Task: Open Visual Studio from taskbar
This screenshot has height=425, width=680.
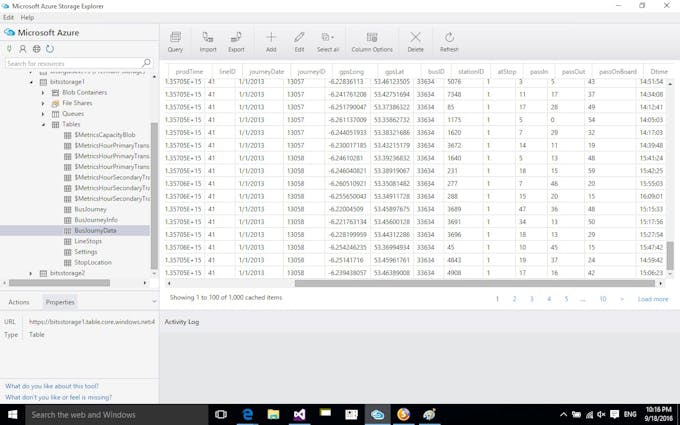Action: tap(299, 415)
